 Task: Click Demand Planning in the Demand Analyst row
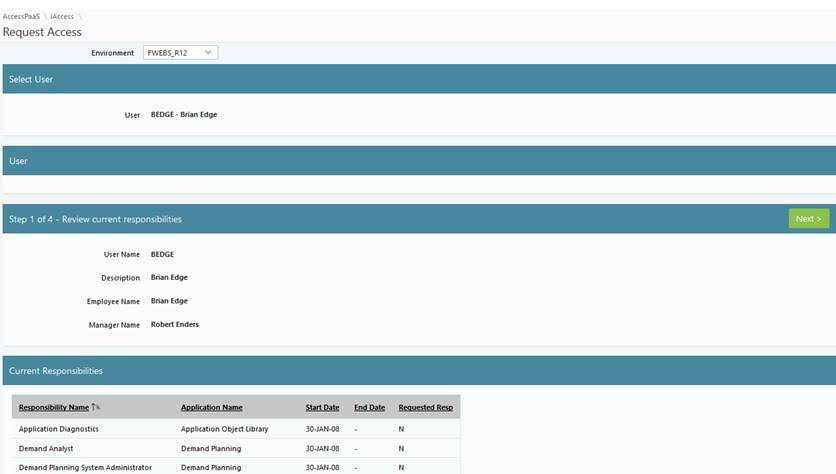point(211,448)
